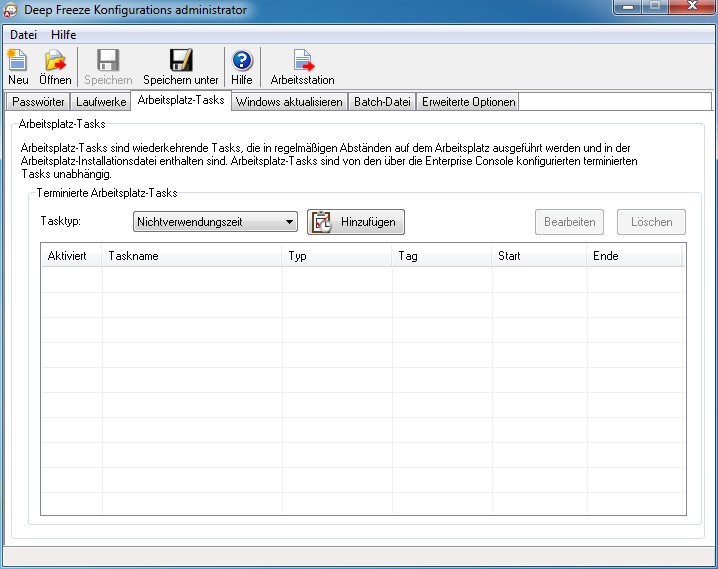Click the Tag column header
Image resolution: width=718 pixels, height=569 pixels.
click(442, 256)
